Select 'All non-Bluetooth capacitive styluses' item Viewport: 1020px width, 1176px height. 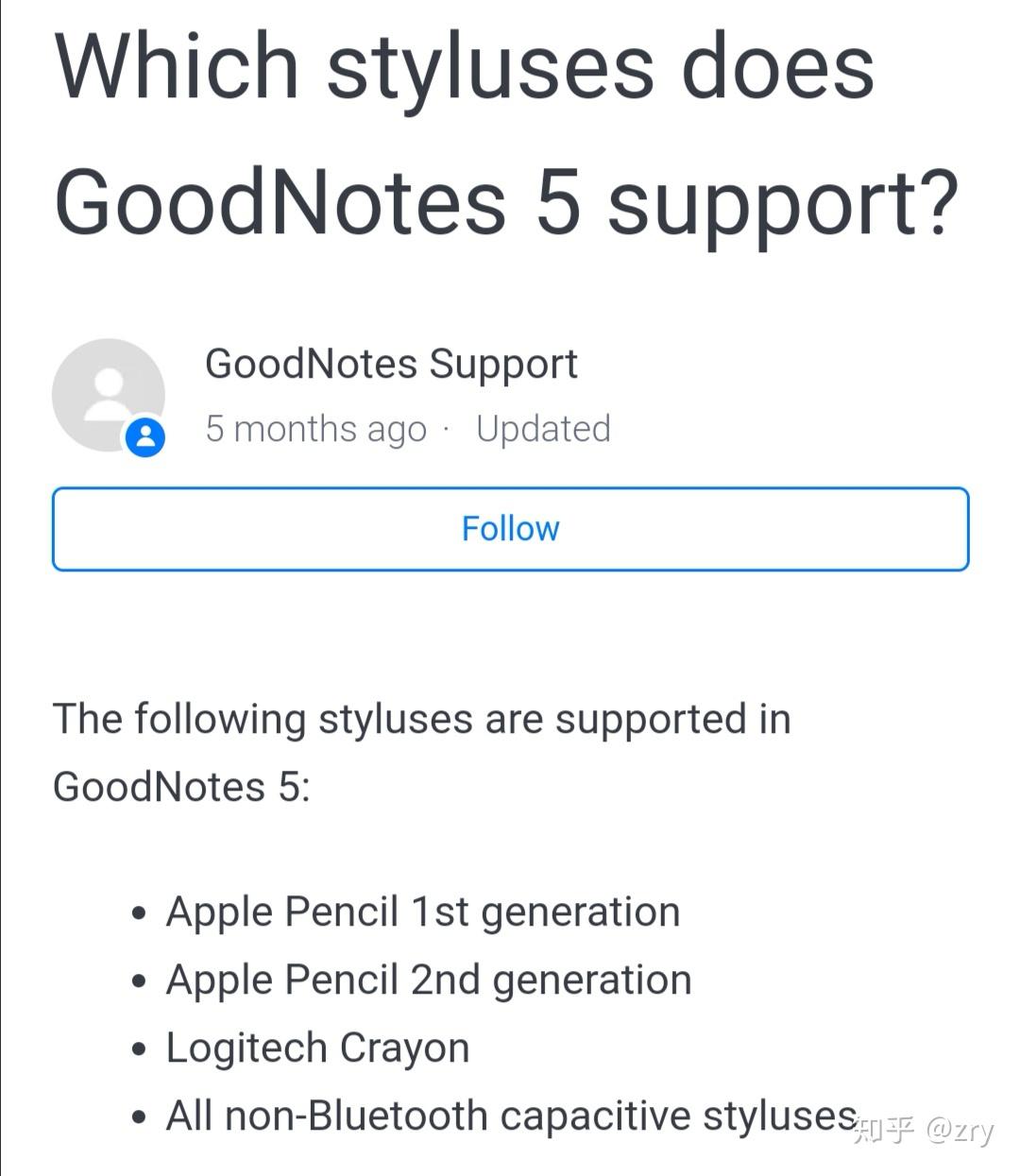coord(511,1116)
